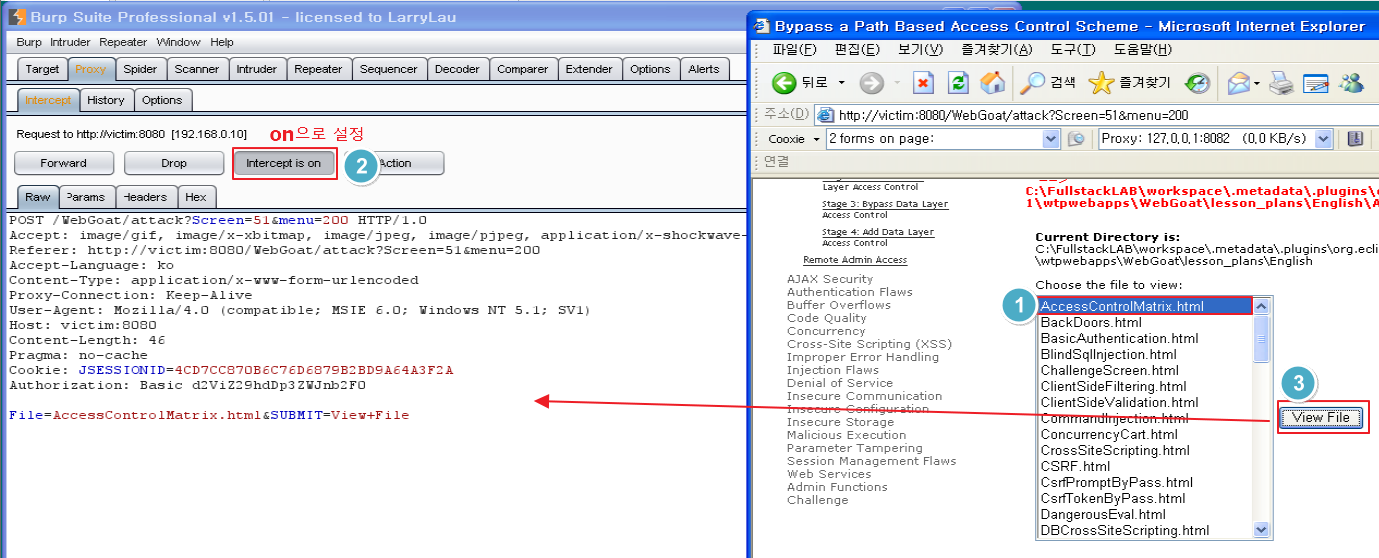The width and height of the screenshot is (1379, 558).
Task: Switch to the Alerts tab
Action: point(703,69)
